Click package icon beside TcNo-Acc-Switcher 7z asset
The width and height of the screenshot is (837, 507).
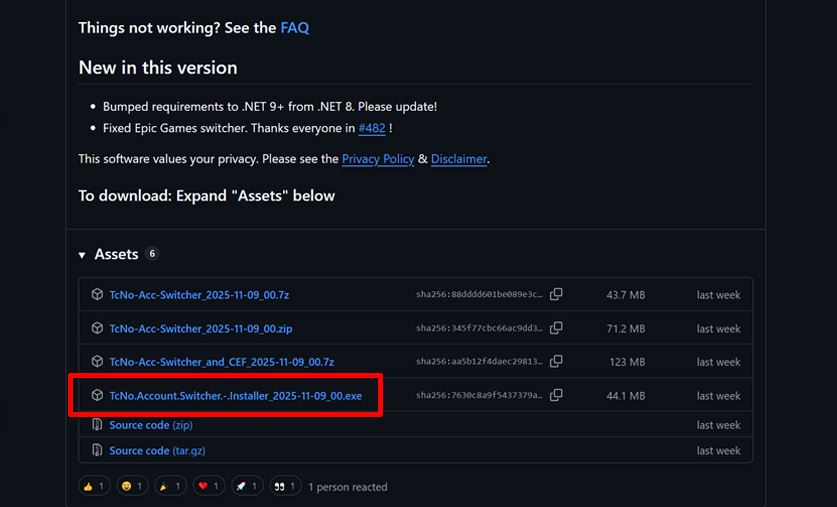[x=97, y=295]
